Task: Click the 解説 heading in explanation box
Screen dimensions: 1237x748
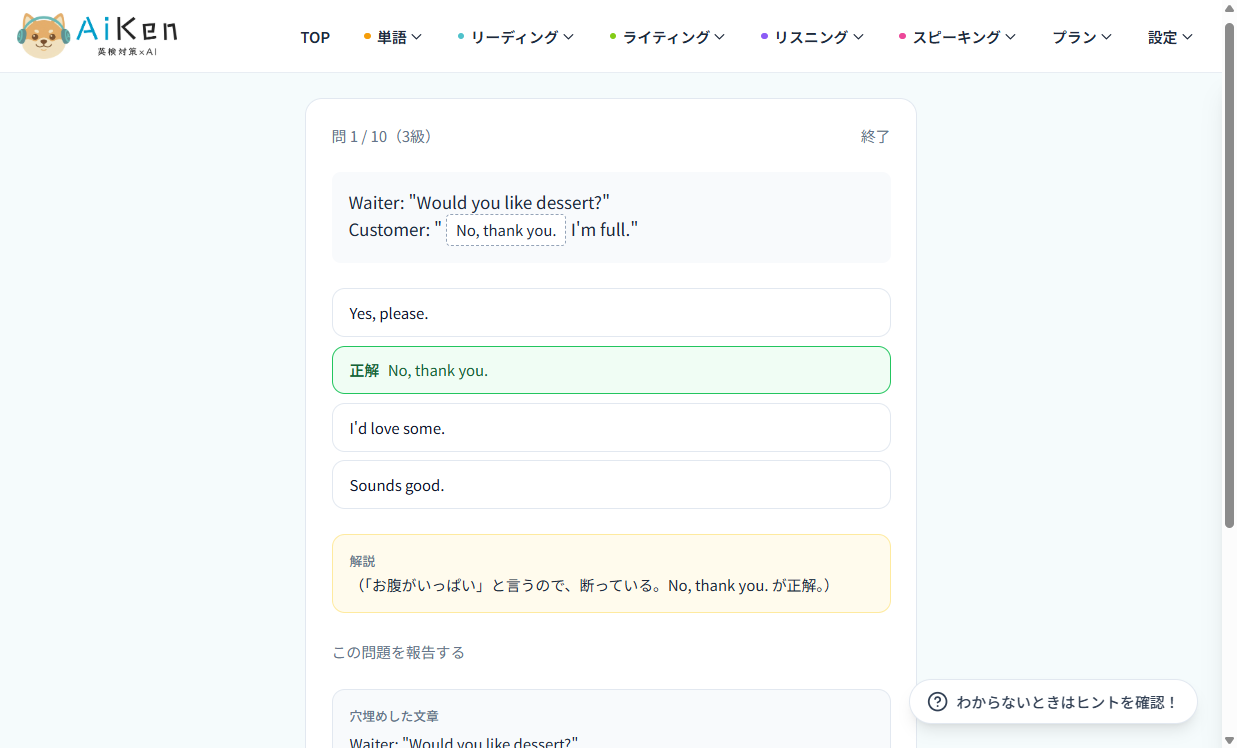Action: tap(362, 561)
